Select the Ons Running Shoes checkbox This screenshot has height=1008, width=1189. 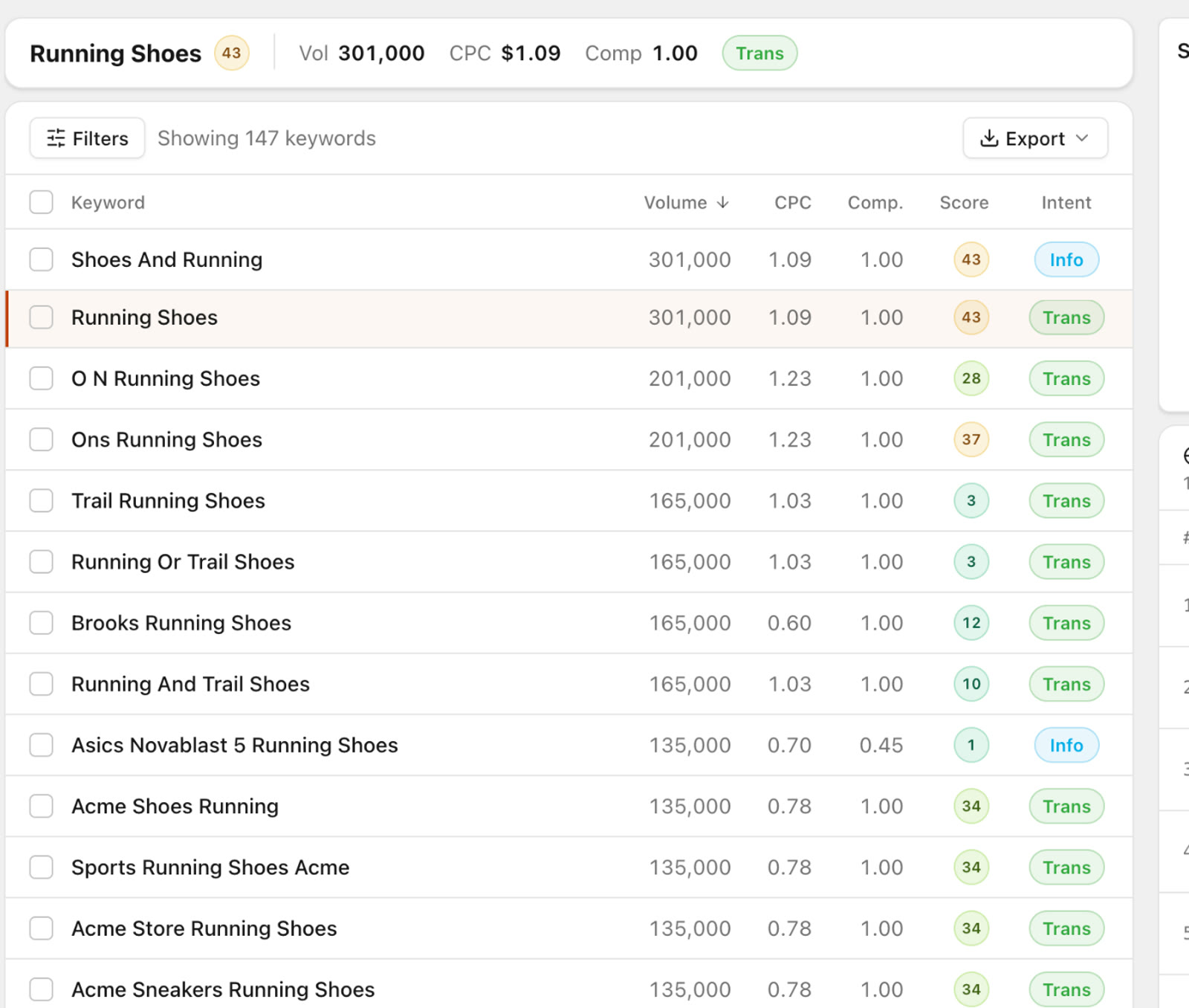(42, 439)
